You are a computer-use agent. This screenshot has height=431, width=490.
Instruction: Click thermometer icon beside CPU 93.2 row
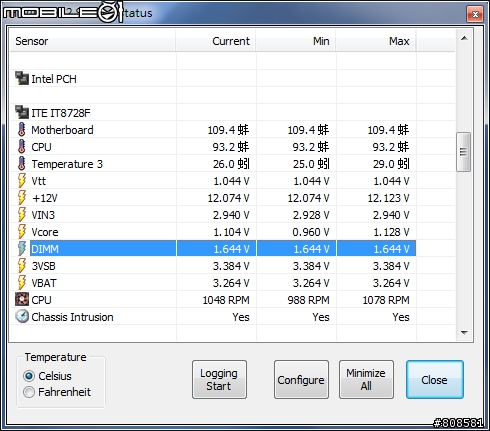point(22,146)
